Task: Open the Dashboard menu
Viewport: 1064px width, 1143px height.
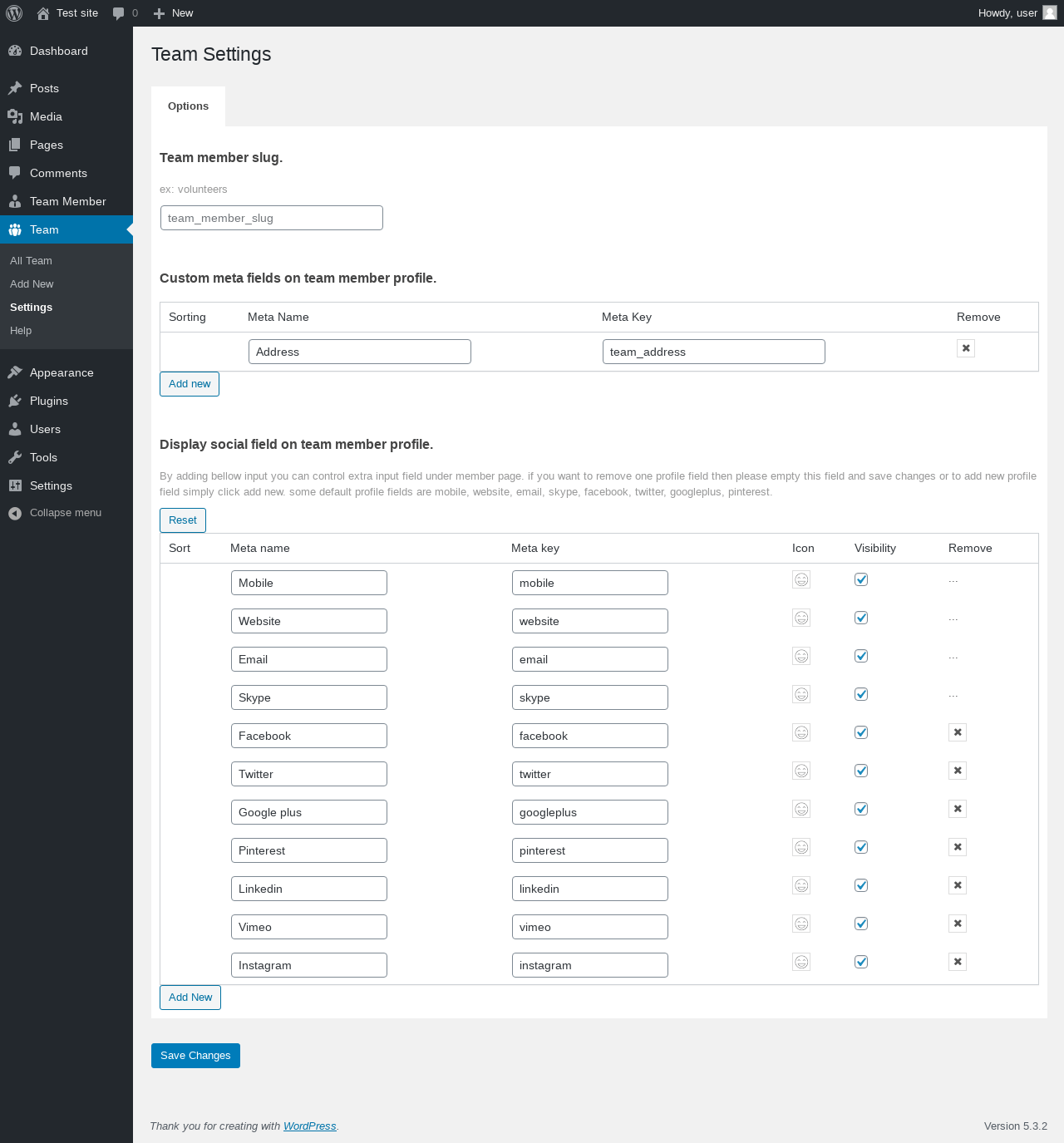Action: pyautogui.click(x=66, y=51)
